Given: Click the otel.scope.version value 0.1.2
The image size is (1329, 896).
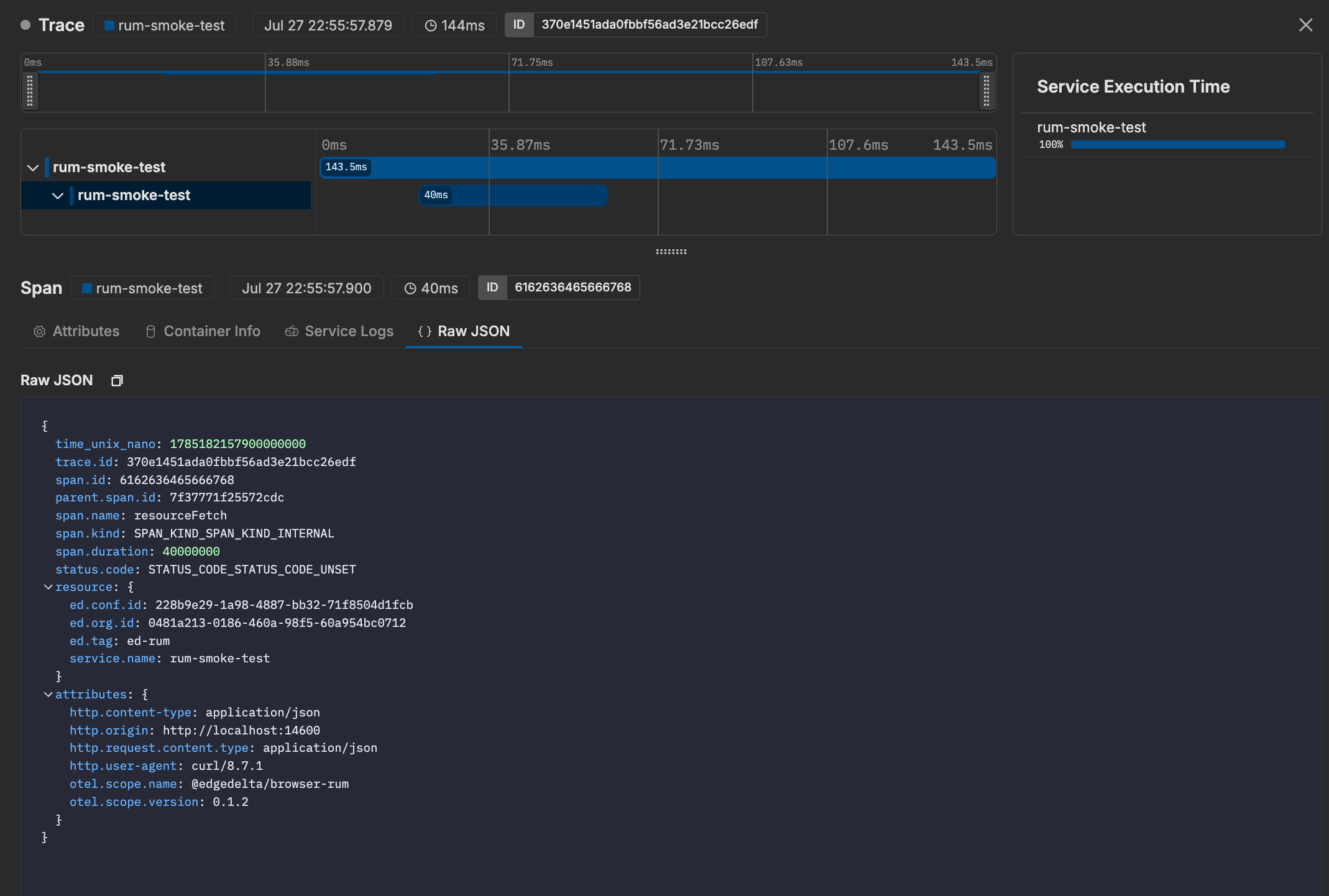Looking at the screenshot, I should pyautogui.click(x=231, y=802).
